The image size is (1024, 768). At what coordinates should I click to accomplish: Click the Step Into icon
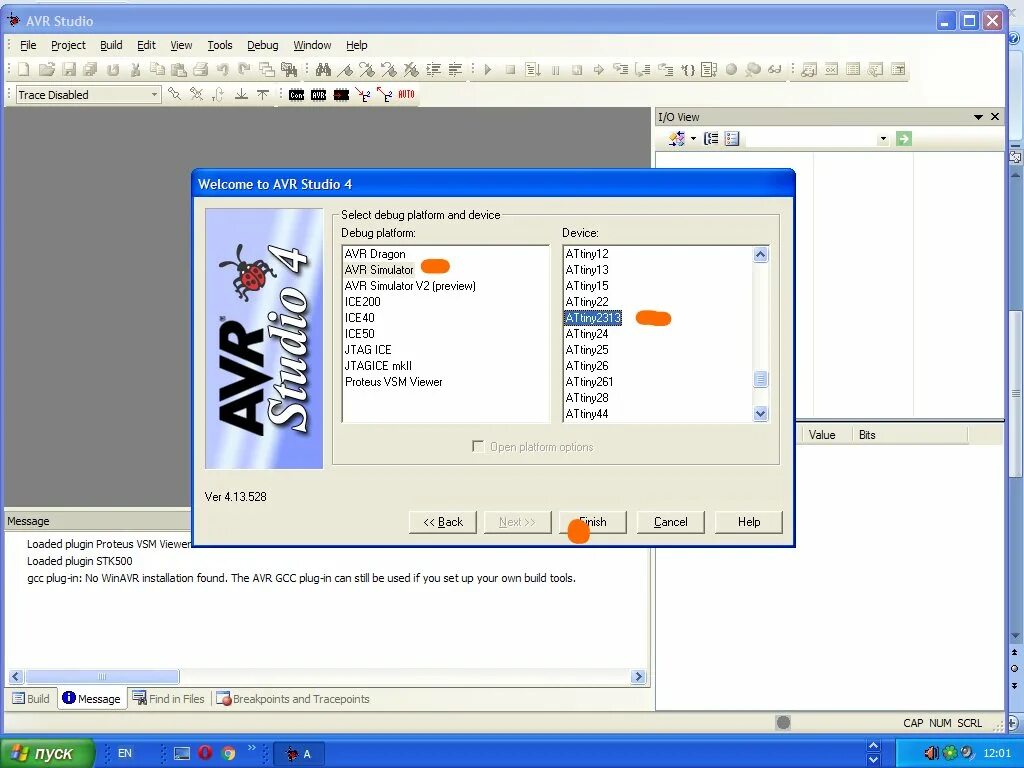pos(620,69)
